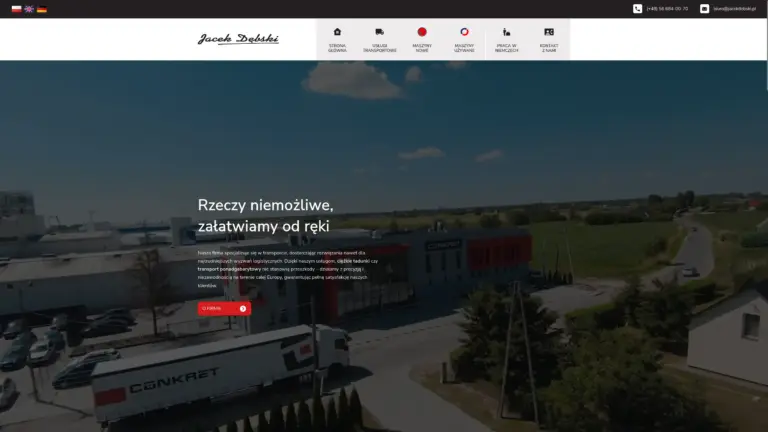Click the red O firmie button
The width and height of the screenshot is (768, 432).
pos(224,309)
